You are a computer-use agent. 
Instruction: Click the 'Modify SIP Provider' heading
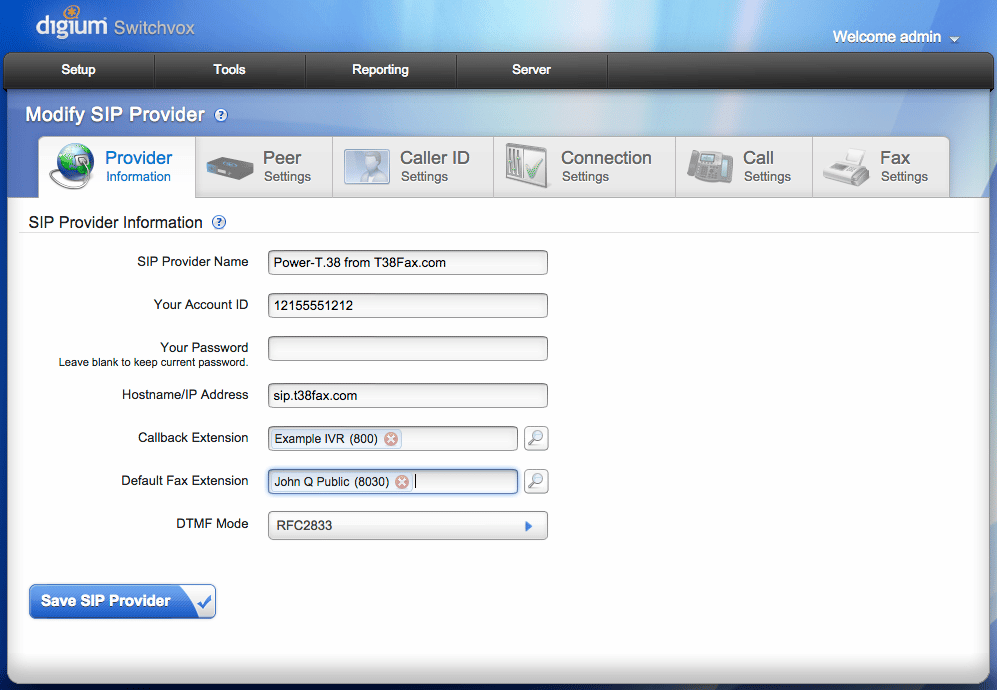pos(115,115)
